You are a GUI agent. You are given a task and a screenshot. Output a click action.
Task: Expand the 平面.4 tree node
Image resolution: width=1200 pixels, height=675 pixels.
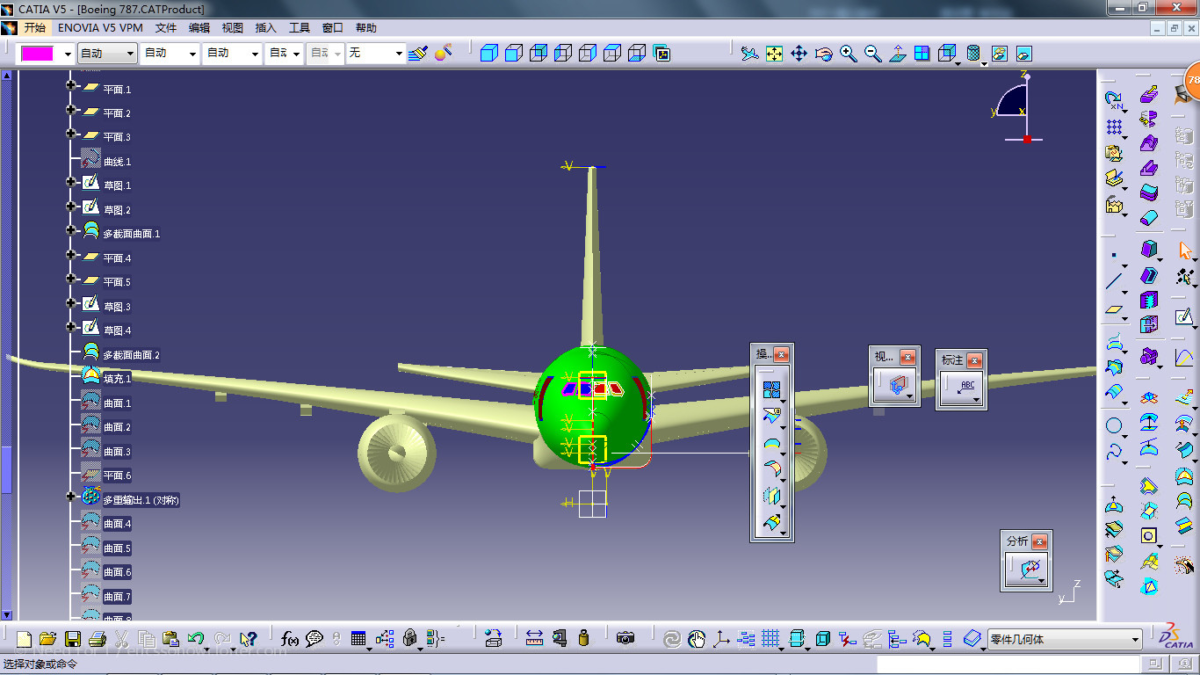click(71, 256)
